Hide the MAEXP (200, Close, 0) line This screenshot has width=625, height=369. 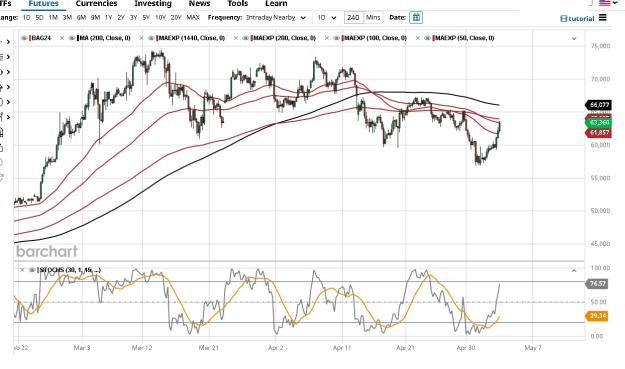[246, 38]
